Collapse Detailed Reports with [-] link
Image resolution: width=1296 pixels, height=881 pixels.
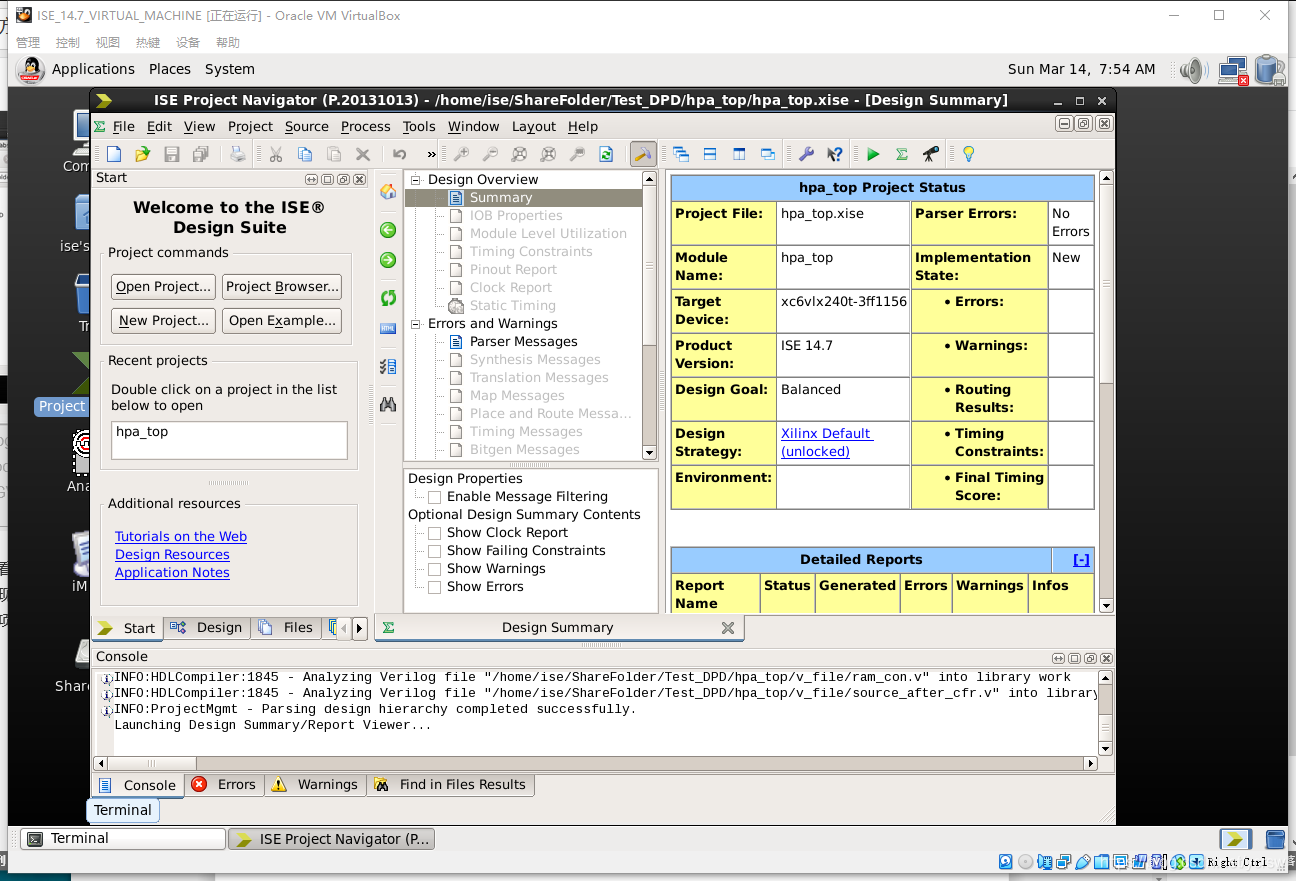tap(1081, 560)
